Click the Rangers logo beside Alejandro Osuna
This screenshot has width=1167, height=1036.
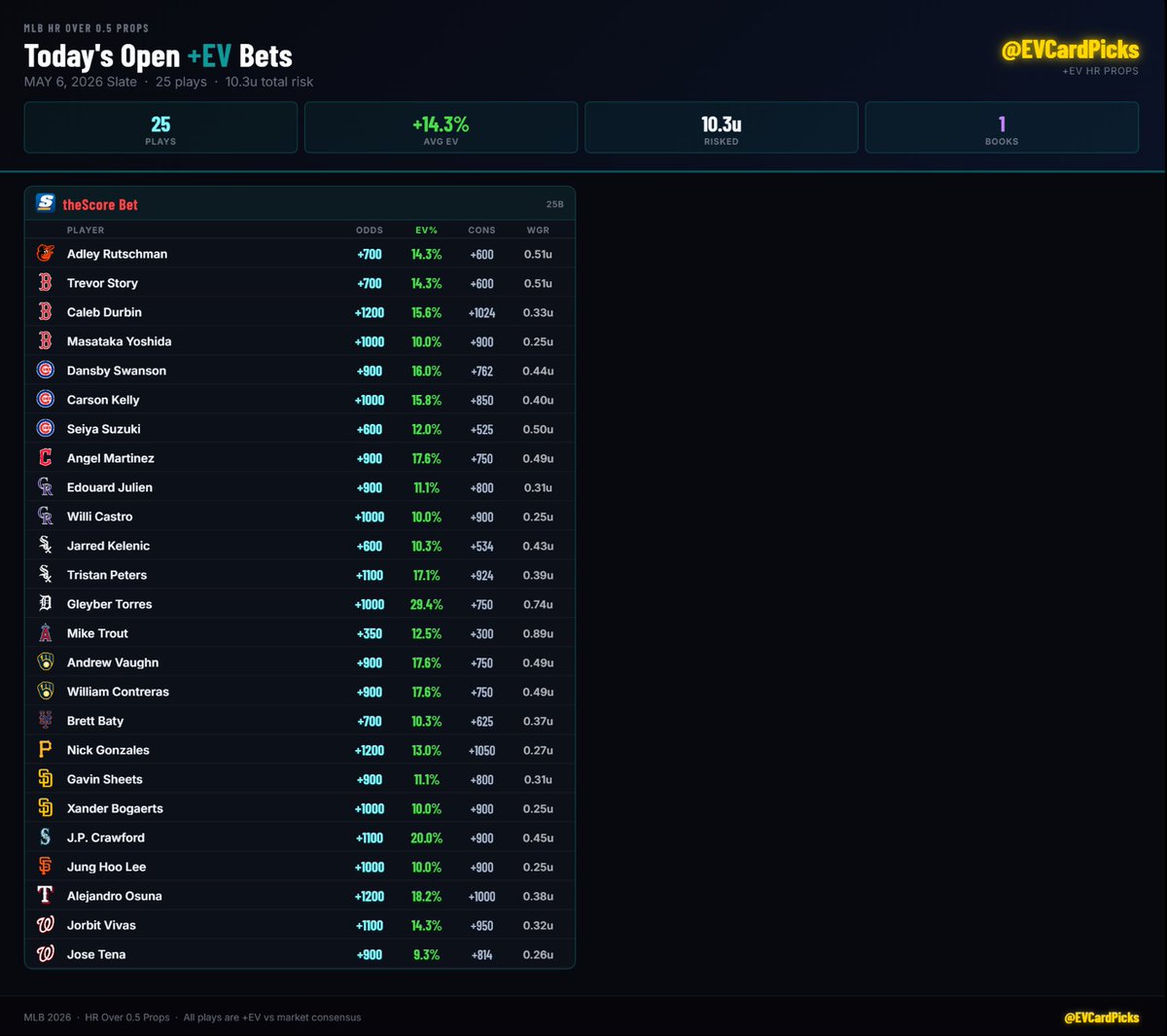46,895
